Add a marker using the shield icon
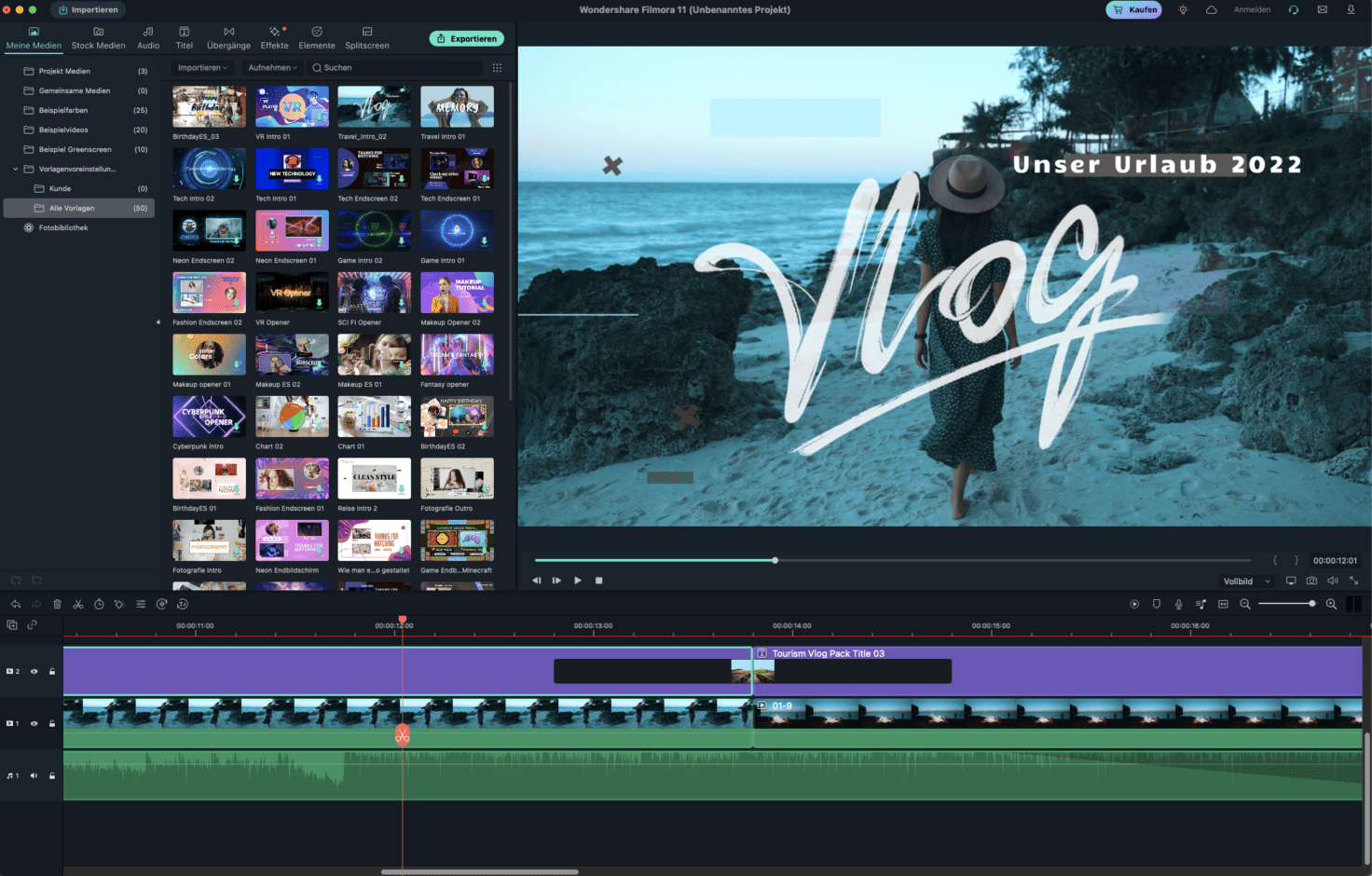The image size is (1372, 876). click(x=1157, y=604)
